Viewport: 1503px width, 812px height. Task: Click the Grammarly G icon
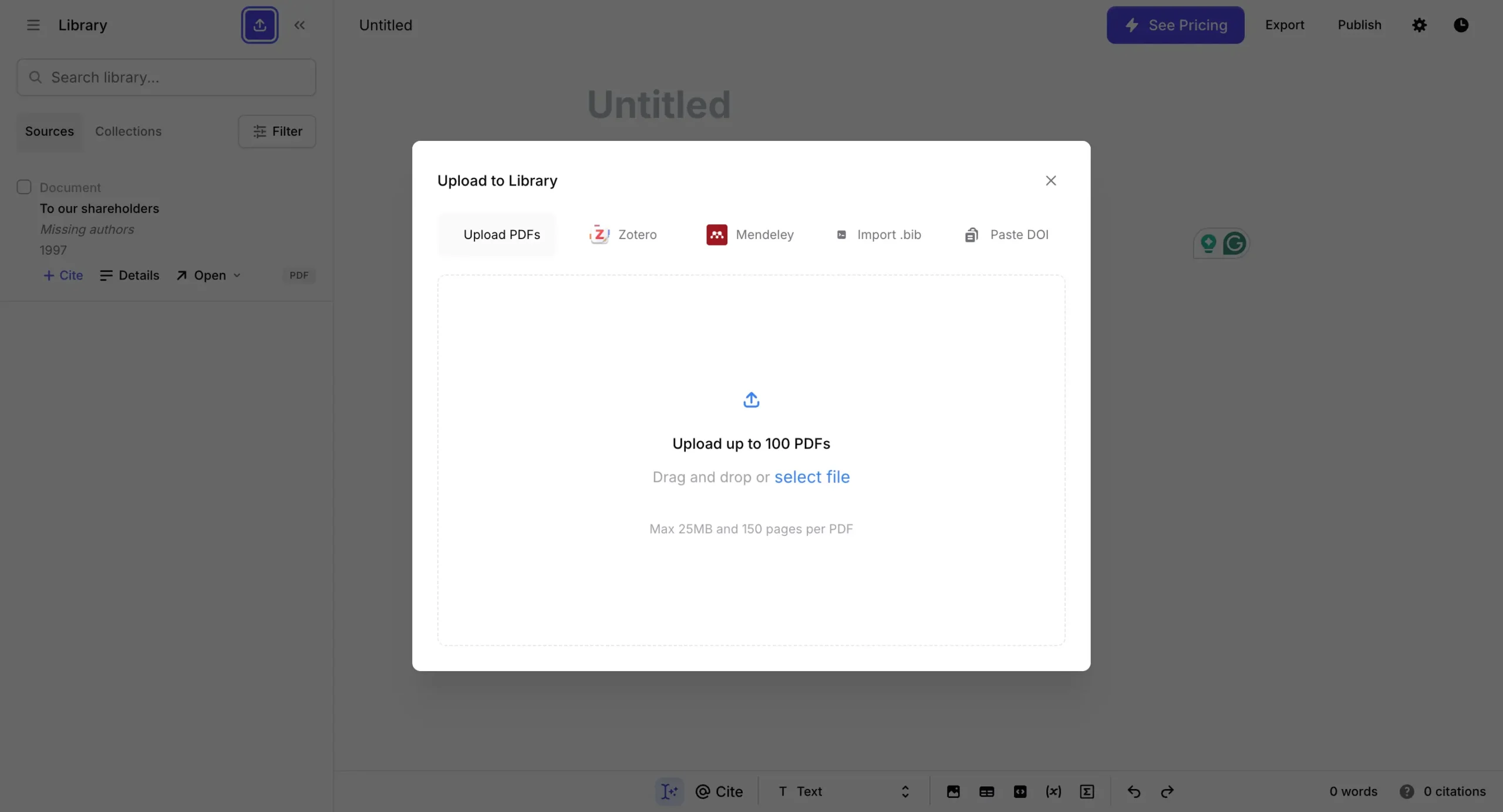coord(1234,243)
